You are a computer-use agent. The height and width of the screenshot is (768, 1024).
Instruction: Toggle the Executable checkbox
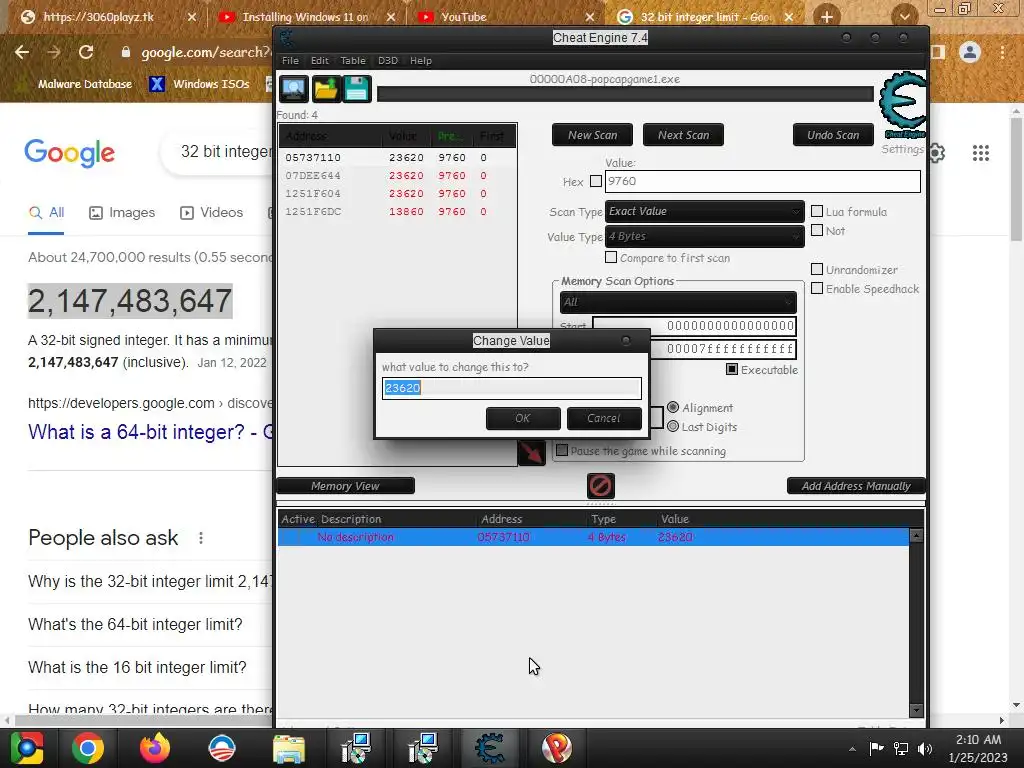click(732, 370)
